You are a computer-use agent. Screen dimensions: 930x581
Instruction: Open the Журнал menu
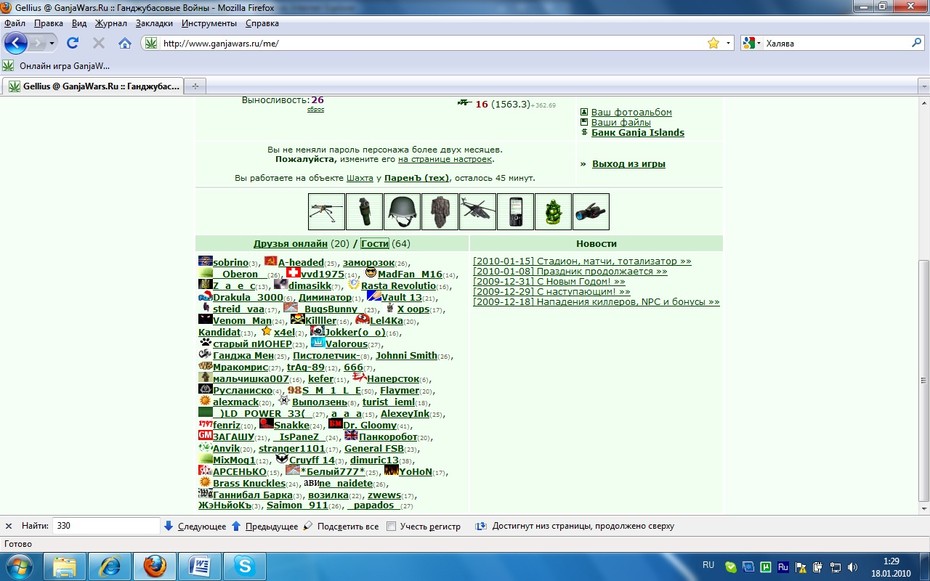111,23
